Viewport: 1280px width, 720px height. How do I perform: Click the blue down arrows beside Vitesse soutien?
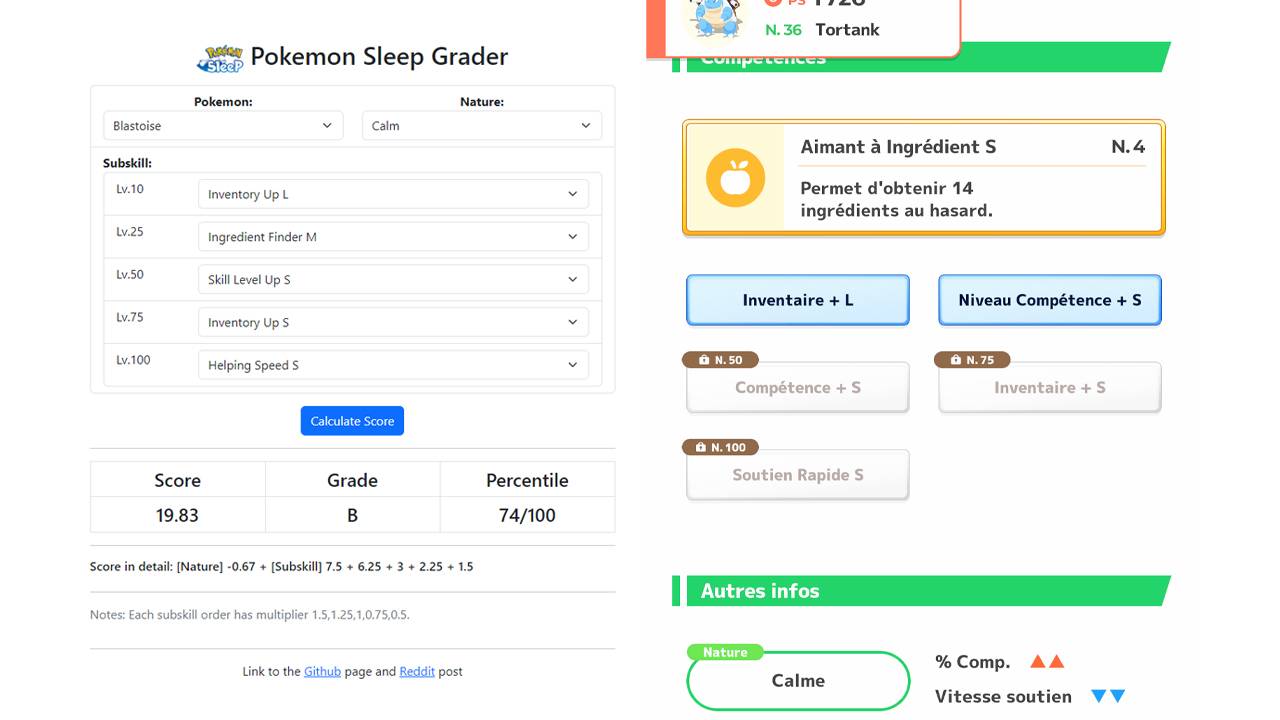(1108, 696)
